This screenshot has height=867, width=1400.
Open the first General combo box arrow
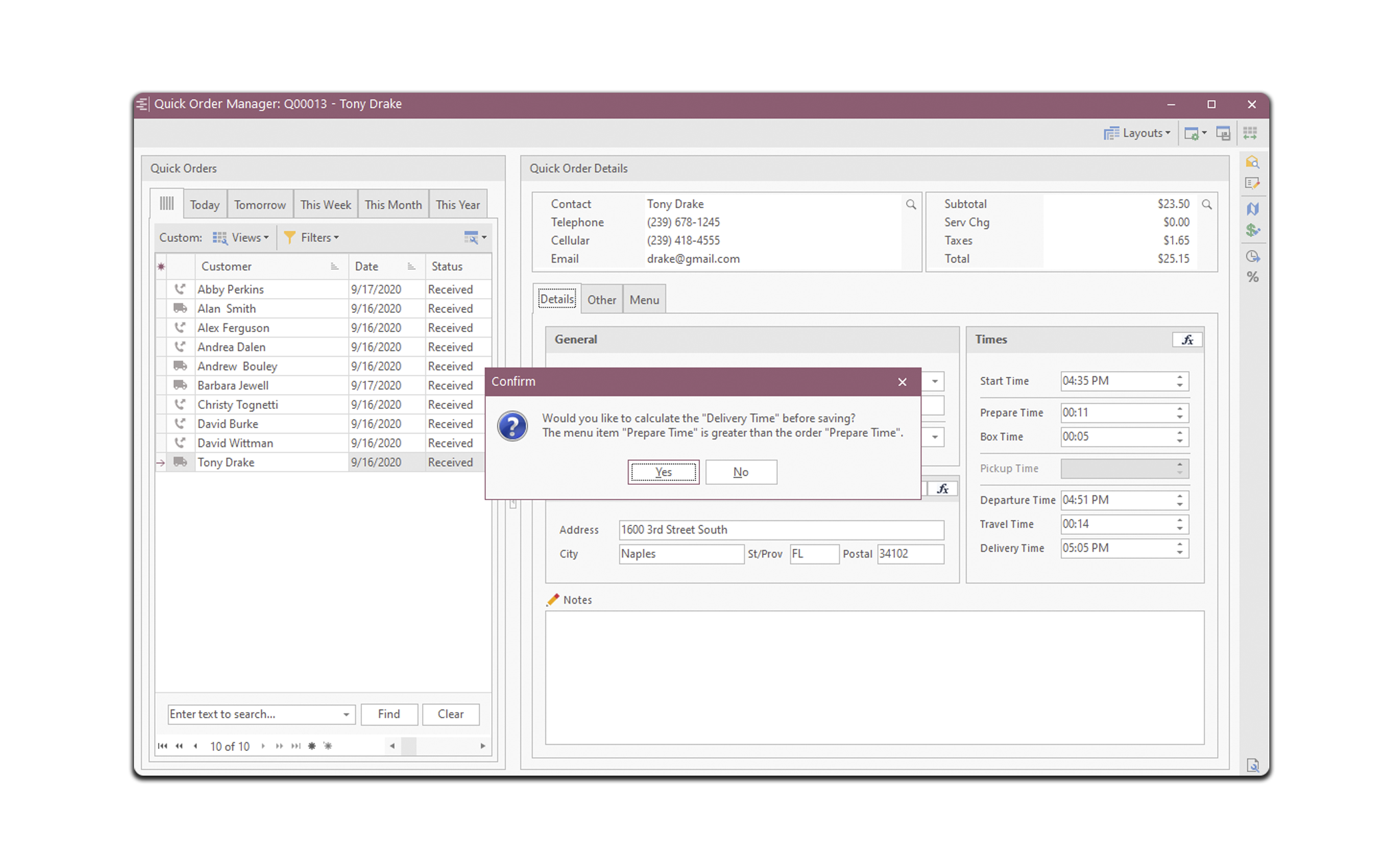[x=935, y=381]
